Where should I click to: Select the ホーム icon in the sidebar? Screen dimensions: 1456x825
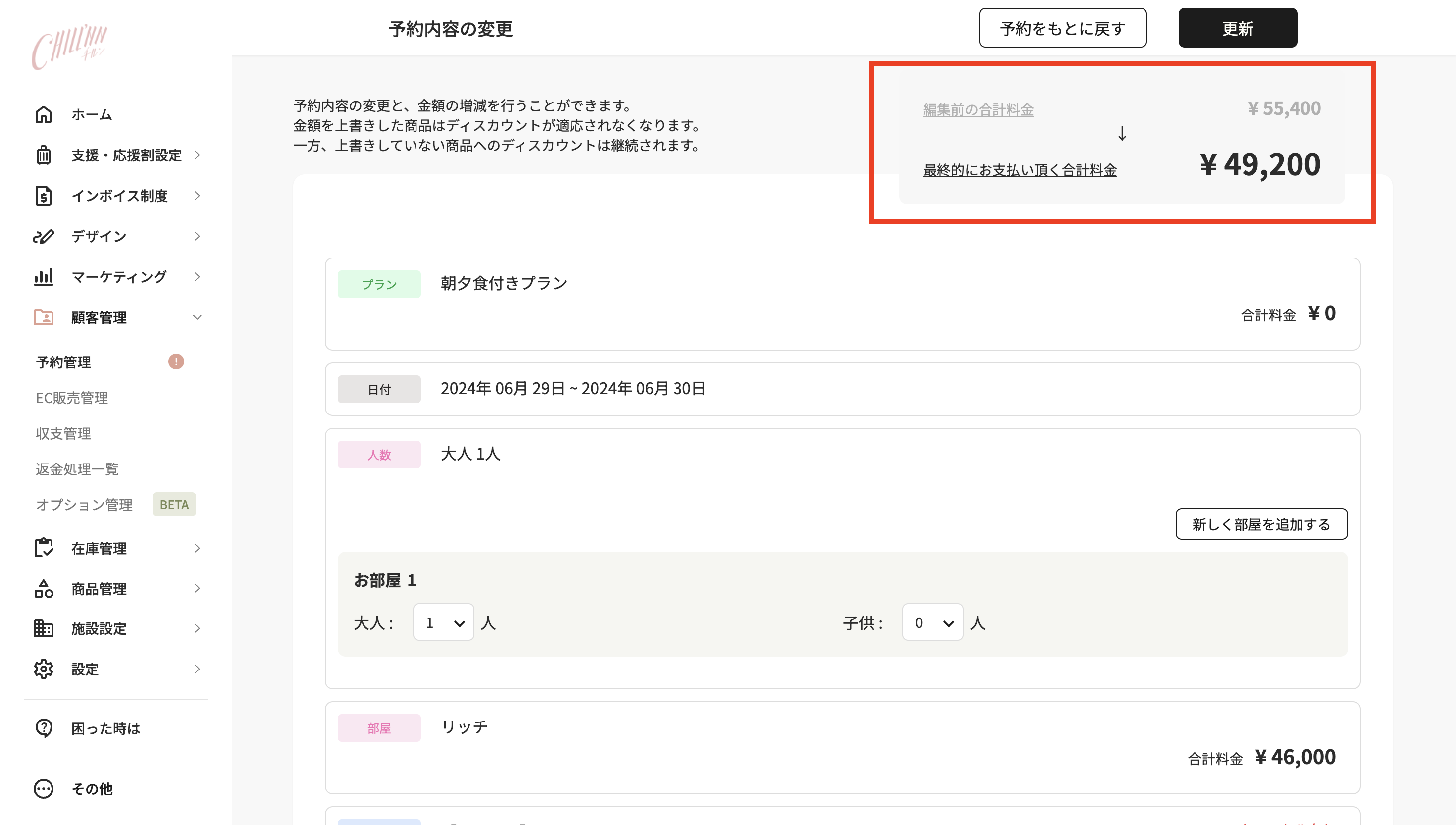pyautogui.click(x=44, y=114)
